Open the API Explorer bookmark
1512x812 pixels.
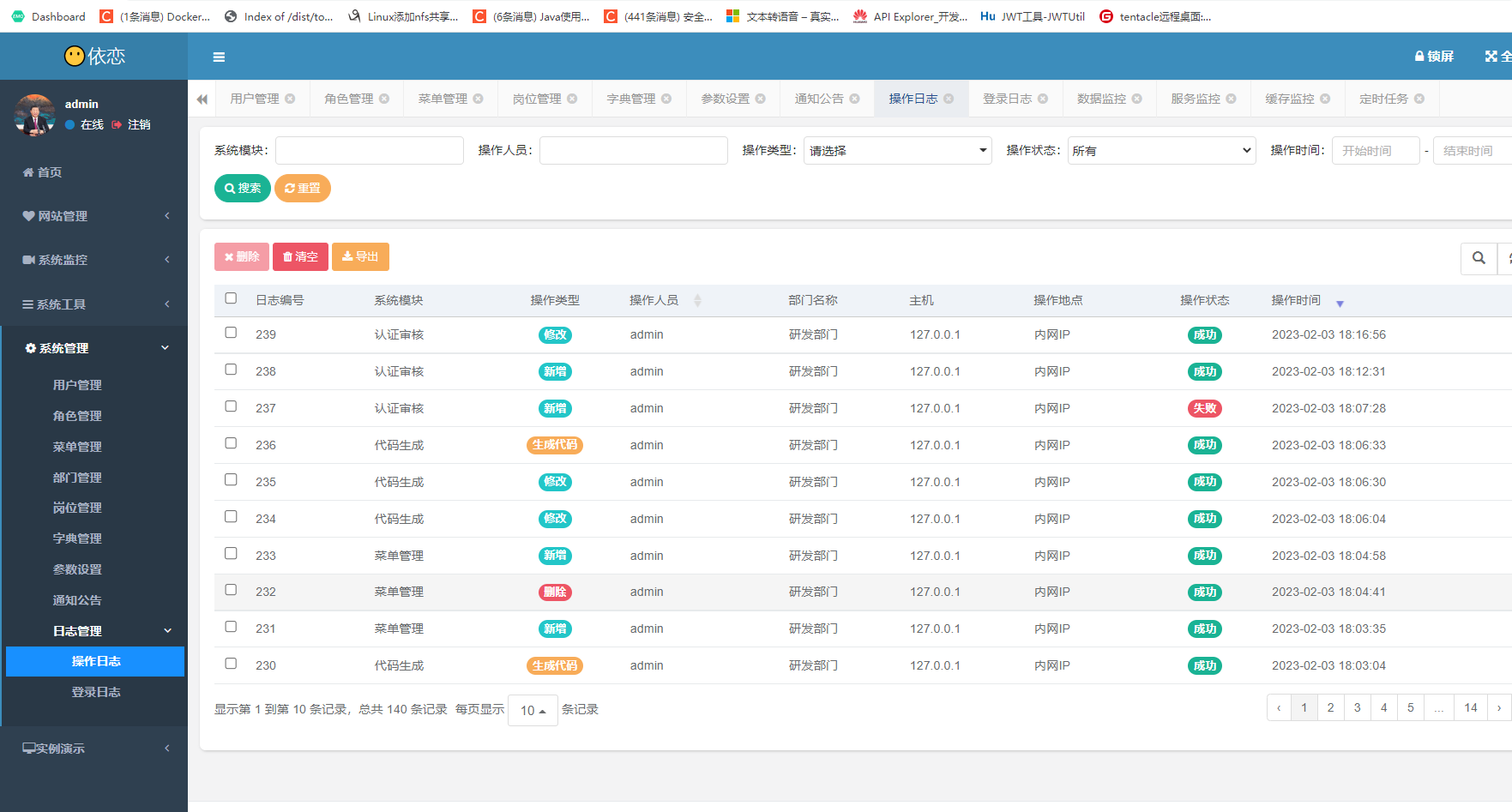click(x=909, y=16)
